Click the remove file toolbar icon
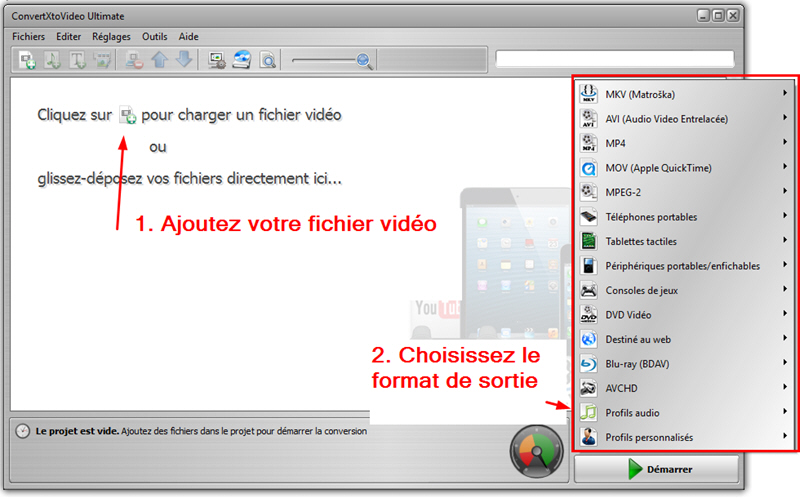 click(134, 60)
